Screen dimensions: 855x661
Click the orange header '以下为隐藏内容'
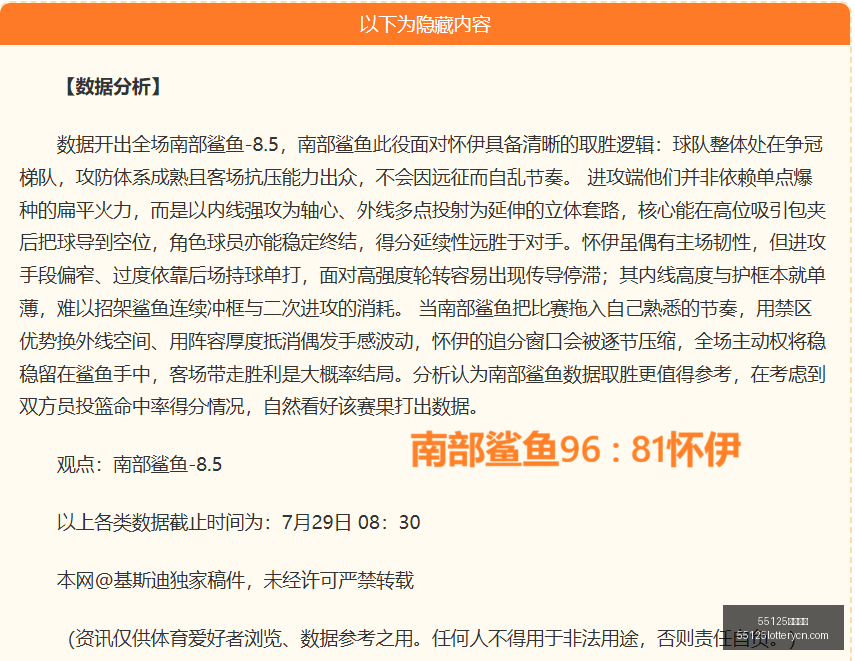coord(425,25)
